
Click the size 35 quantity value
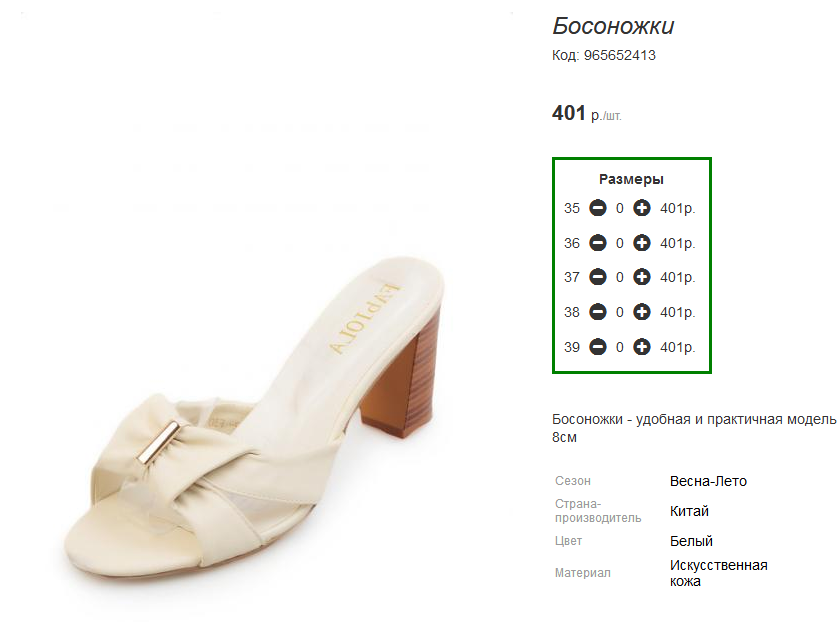pyautogui.click(x=619, y=209)
